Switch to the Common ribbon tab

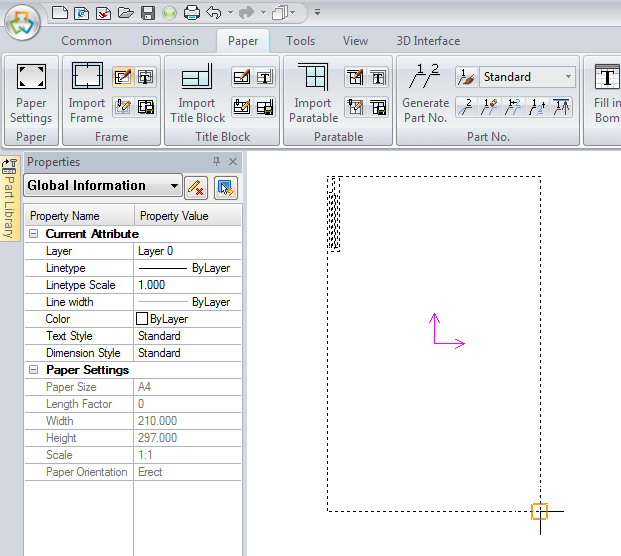86,41
